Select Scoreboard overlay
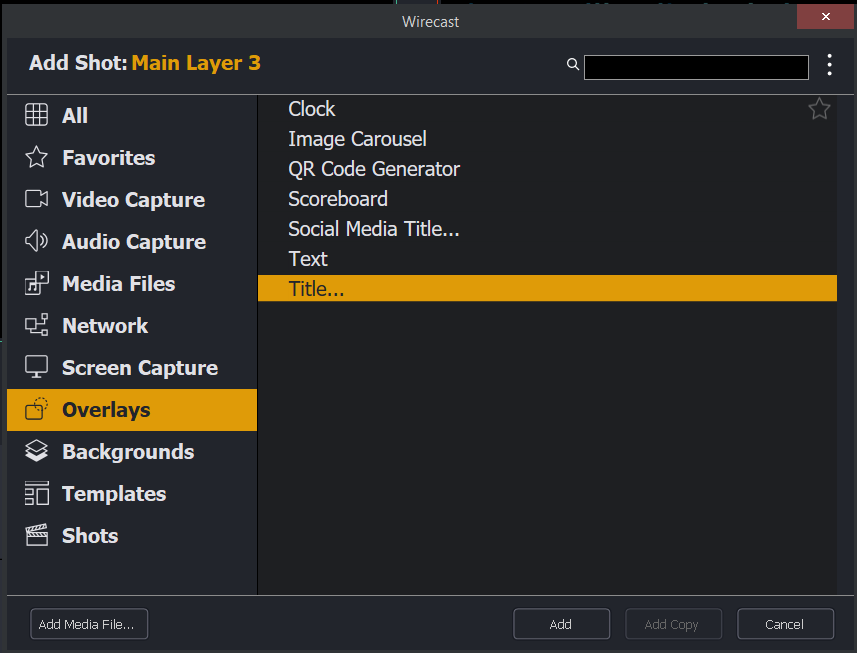 tap(547, 199)
